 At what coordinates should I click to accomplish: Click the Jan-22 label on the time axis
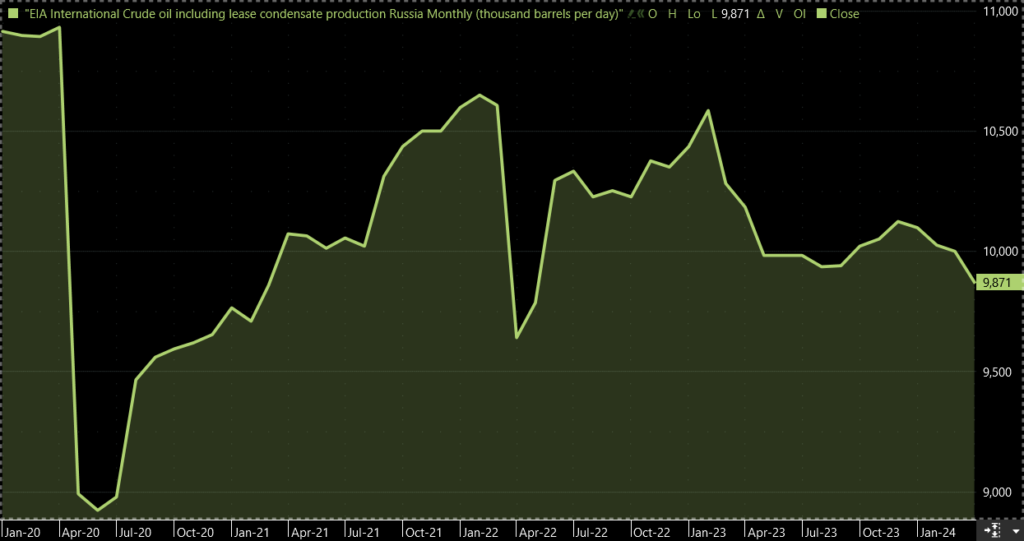[x=478, y=532]
